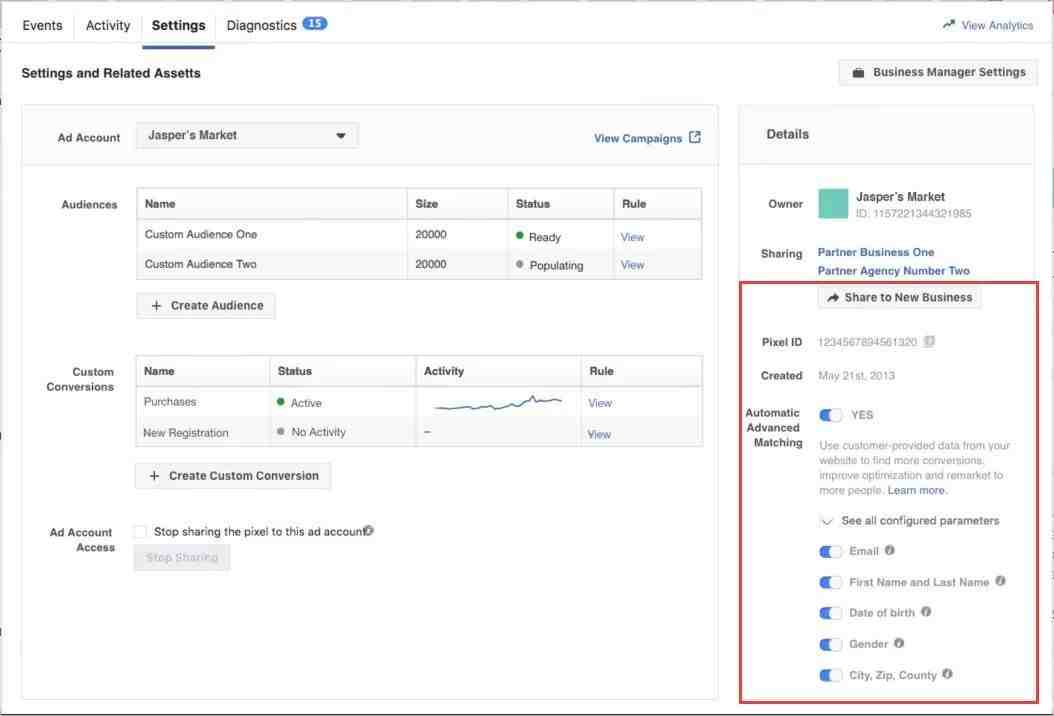1054x716 pixels.
Task: Click the Custom Conversions Activity column header
Action: [x=444, y=371]
